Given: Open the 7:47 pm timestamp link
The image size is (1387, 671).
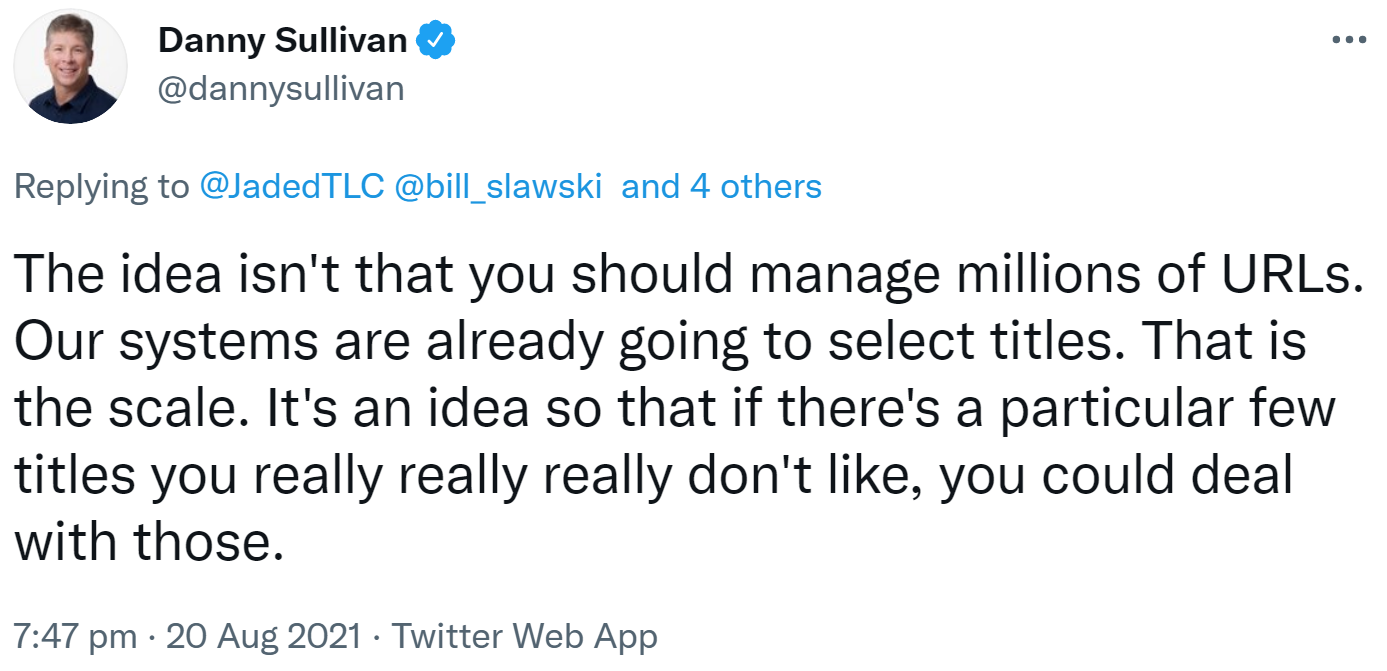Looking at the screenshot, I should click(77, 636).
